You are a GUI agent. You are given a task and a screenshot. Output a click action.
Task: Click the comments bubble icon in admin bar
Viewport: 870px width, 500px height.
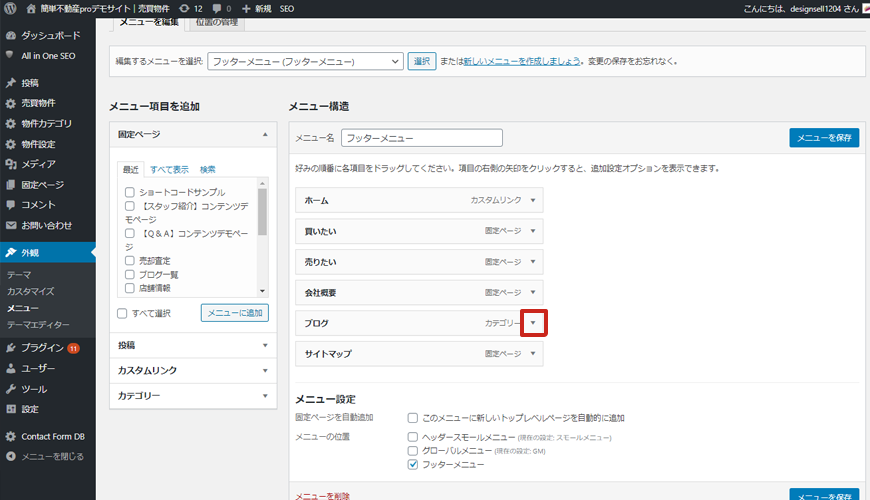[x=220, y=8]
